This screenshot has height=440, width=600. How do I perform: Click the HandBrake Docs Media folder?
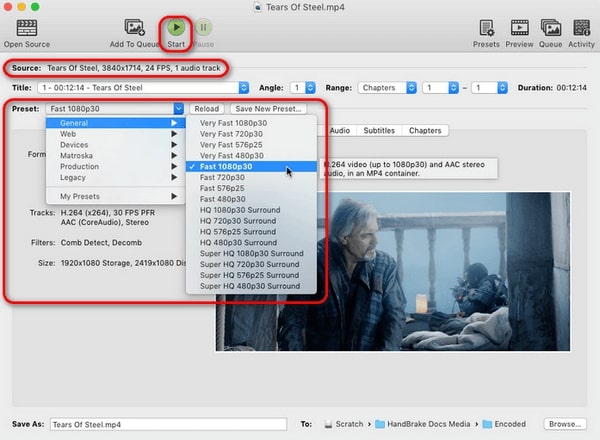[423, 424]
